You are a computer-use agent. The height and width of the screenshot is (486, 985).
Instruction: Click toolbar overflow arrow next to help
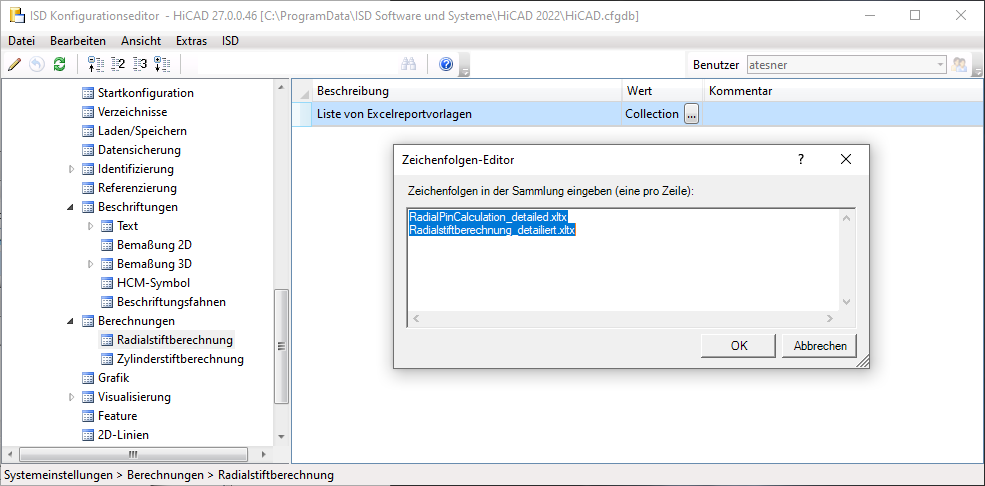point(465,65)
